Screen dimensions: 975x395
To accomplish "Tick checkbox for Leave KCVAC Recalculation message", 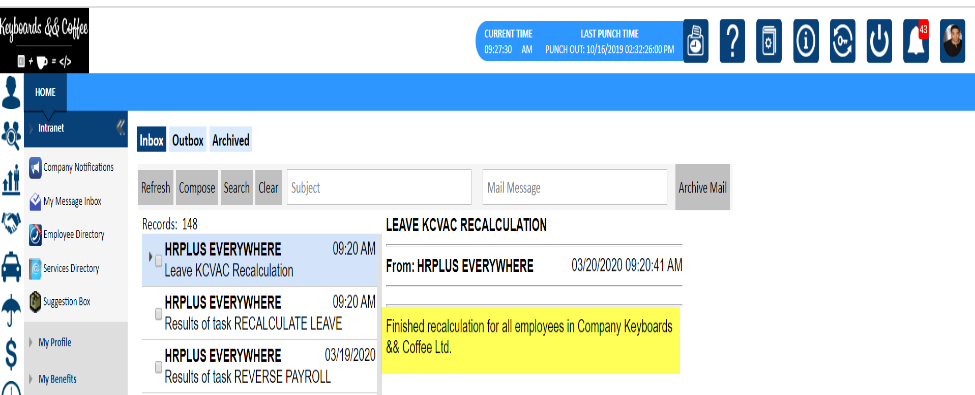I will point(159,261).
